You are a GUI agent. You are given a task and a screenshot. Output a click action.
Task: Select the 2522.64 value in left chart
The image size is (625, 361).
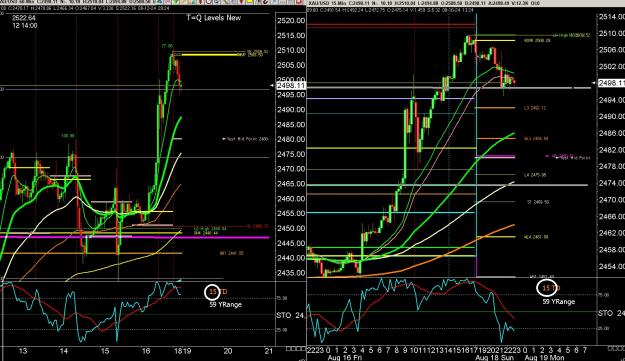click(24, 18)
